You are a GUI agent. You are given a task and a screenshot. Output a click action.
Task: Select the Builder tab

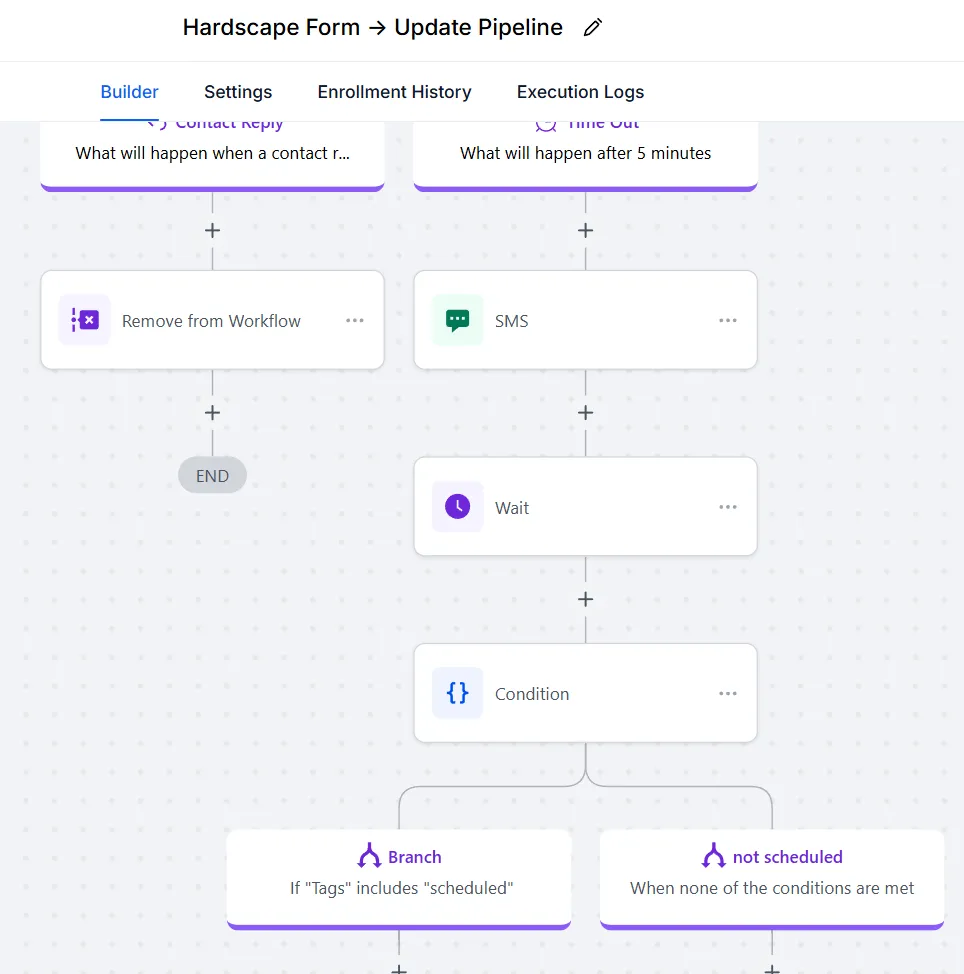[129, 92]
